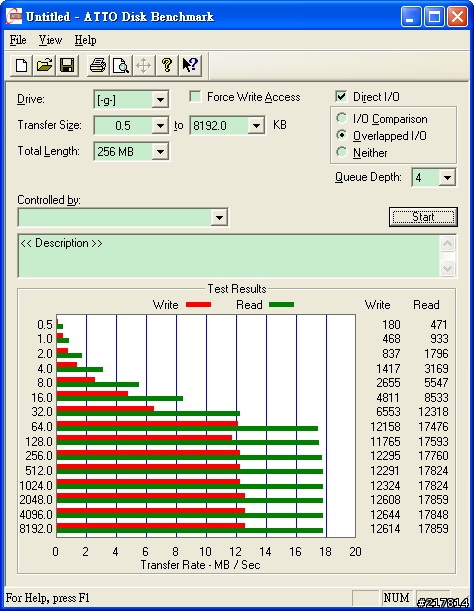Viewport: 474px width, 611px height.
Task: Select the Neither radio button
Action: pyautogui.click(x=341, y=152)
